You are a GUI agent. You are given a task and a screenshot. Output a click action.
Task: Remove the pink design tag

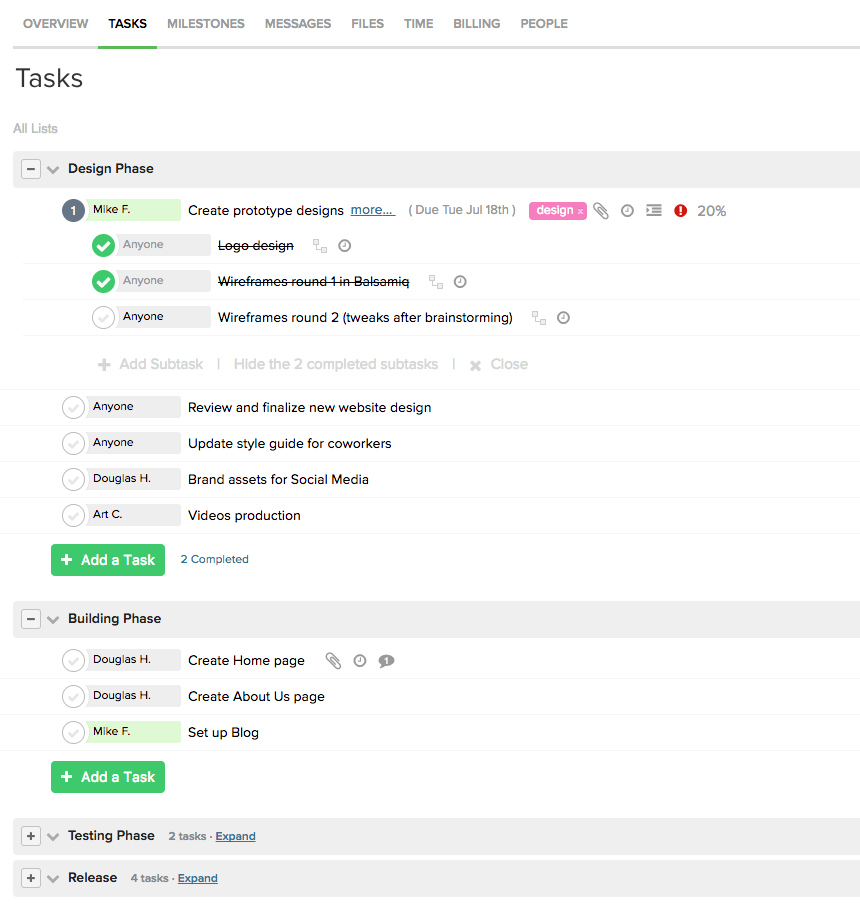pos(580,212)
